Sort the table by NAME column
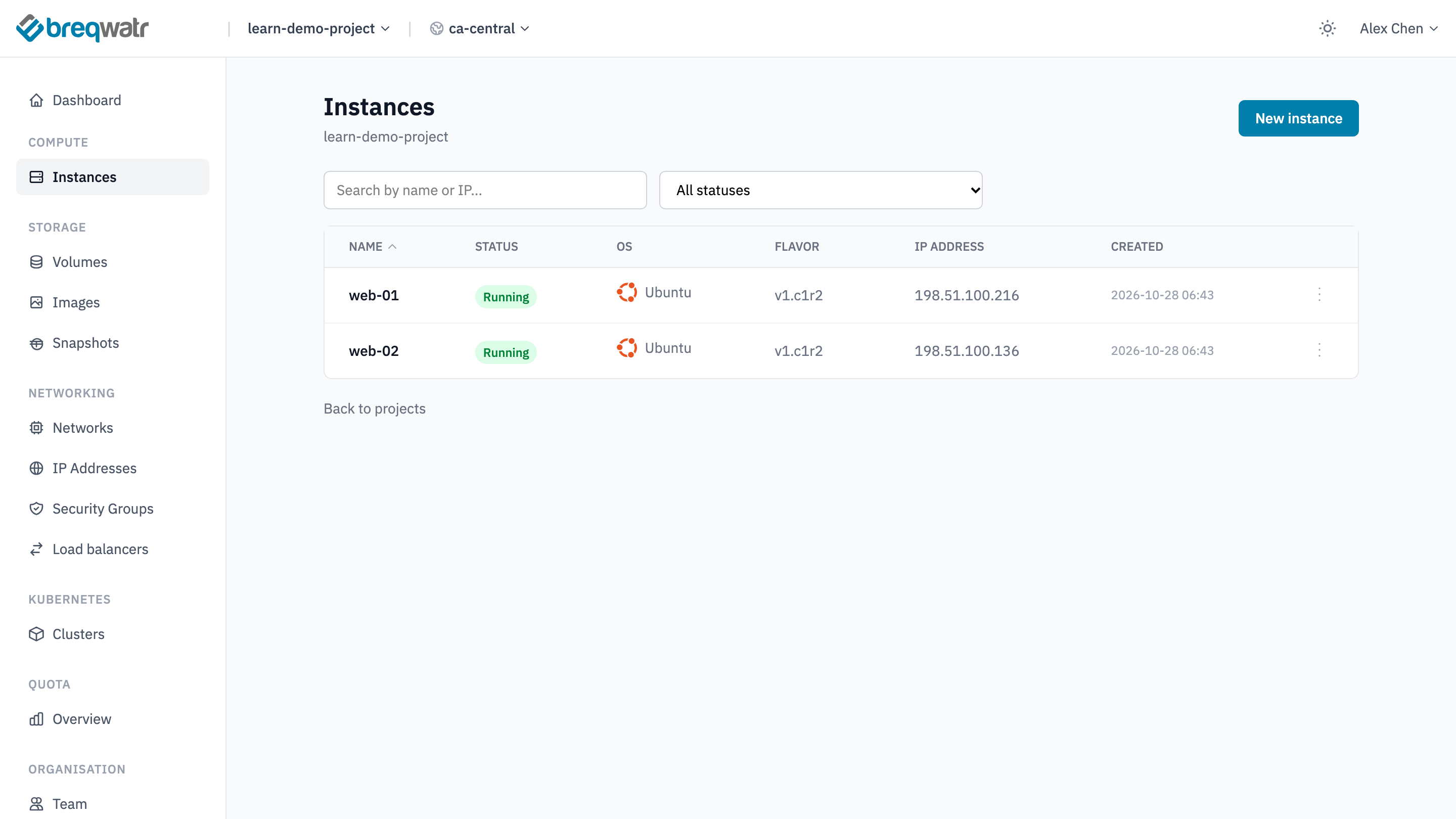This screenshot has width=1456, height=819. (373, 246)
